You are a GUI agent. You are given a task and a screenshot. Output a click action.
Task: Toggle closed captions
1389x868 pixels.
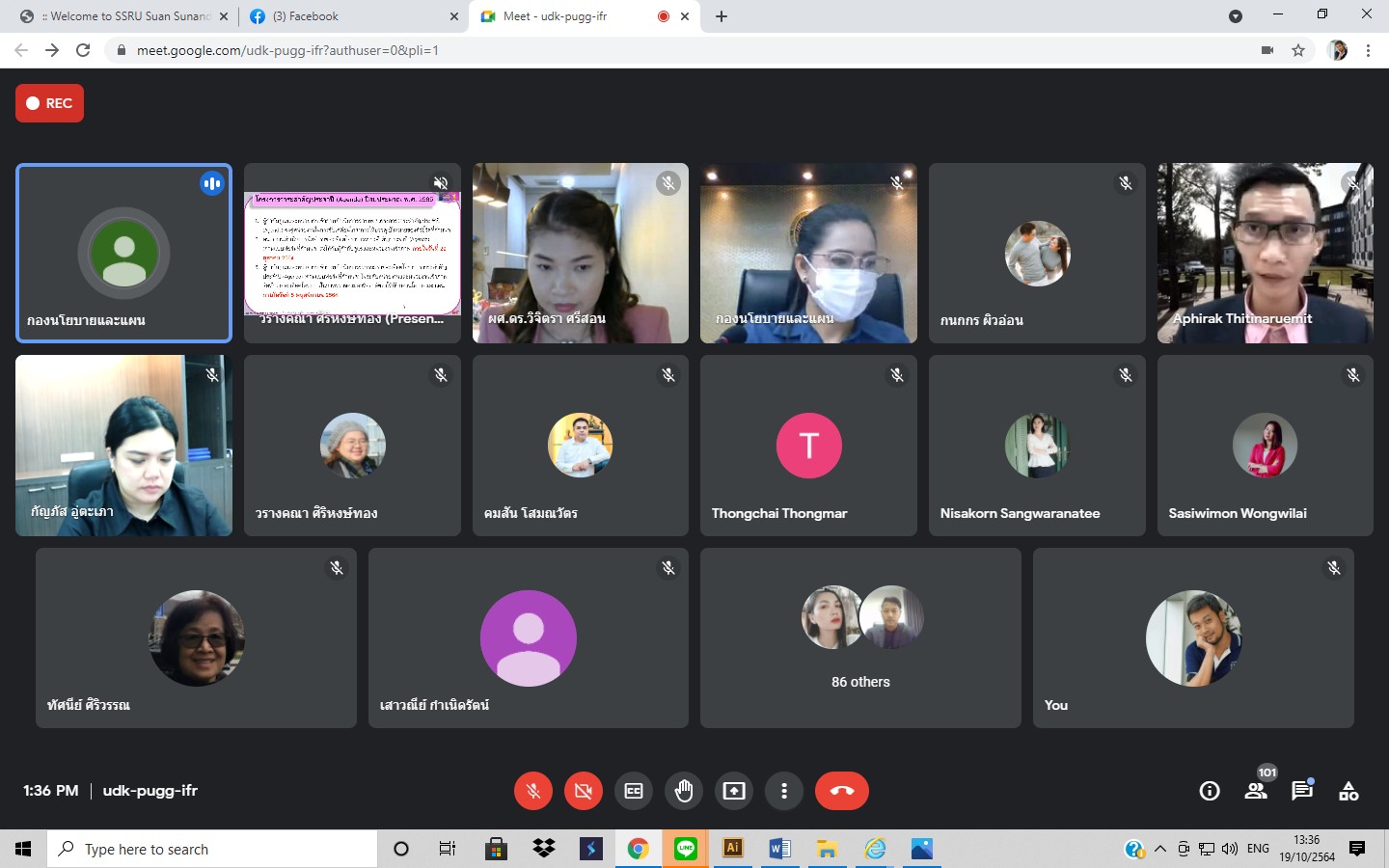click(634, 791)
